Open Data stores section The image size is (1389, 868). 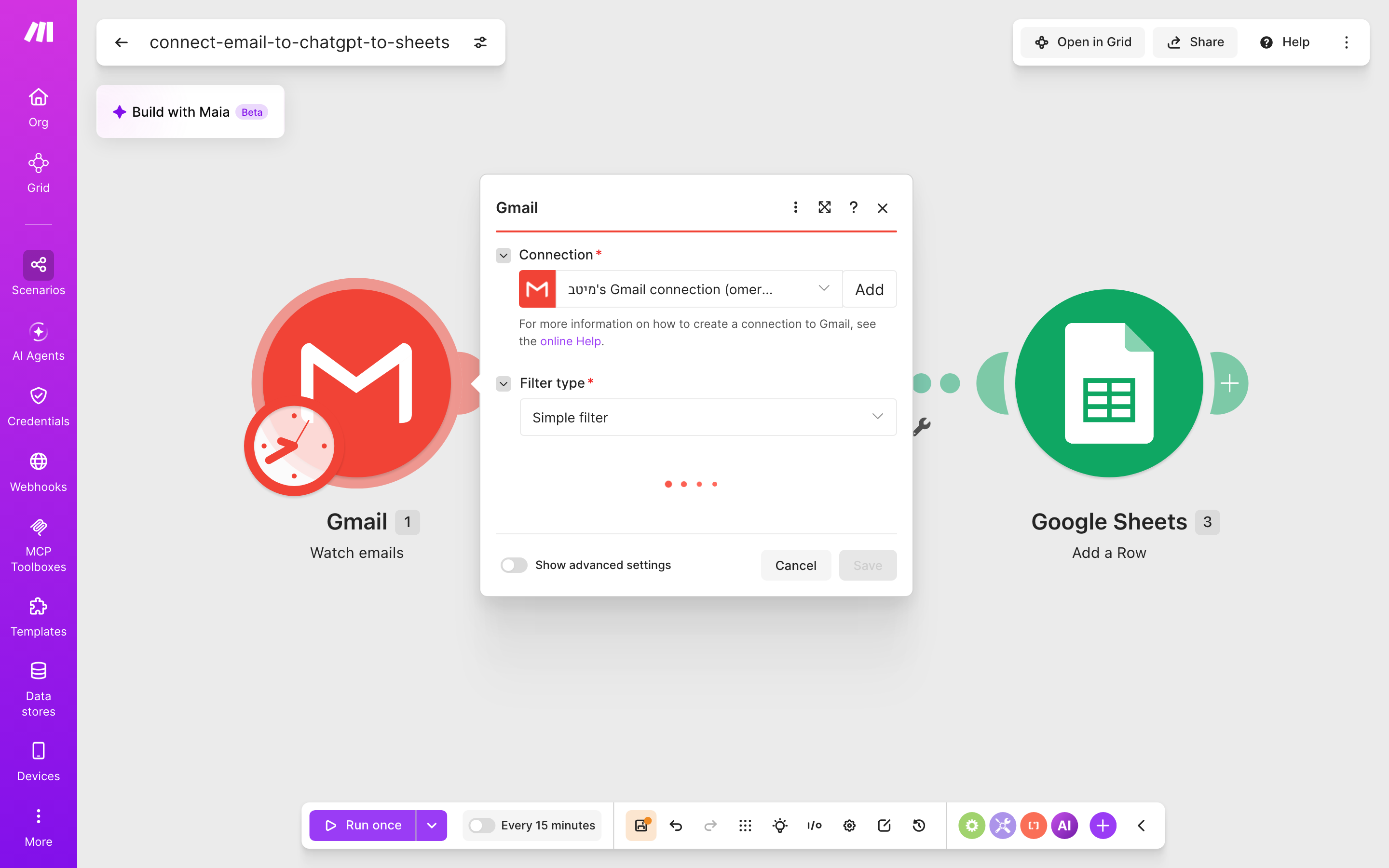(x=39, y=690)
